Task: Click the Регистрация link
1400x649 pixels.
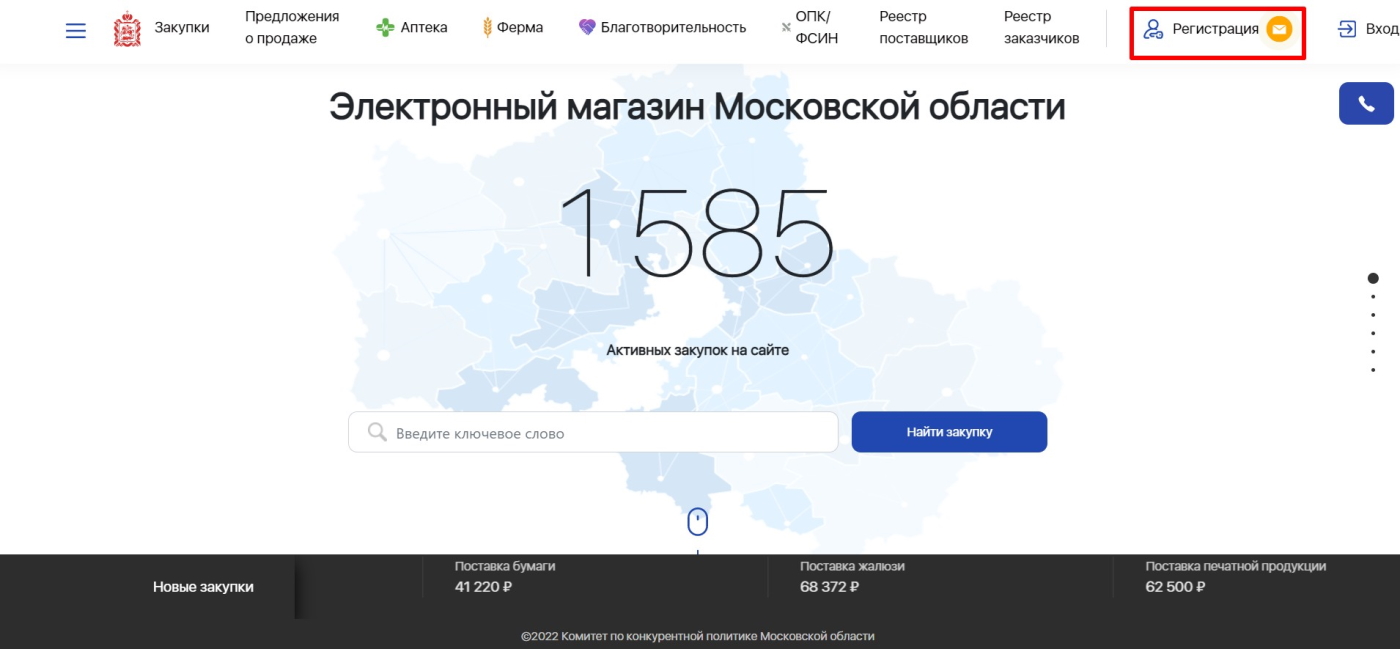Action: click(x=1215, y=29)
